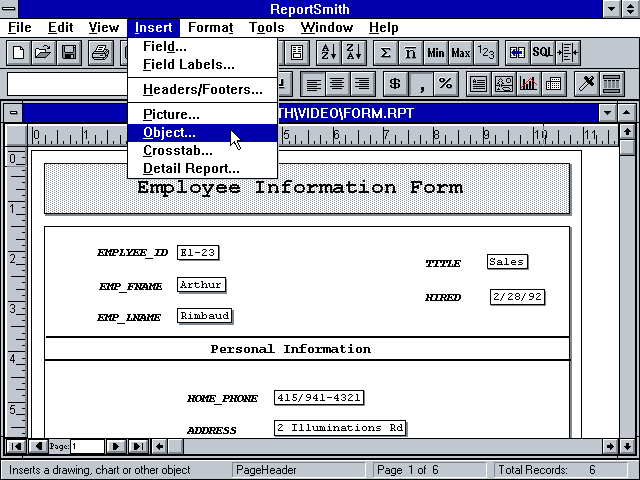Select Headers/Footers... menu entry
The image size is (640, 480).
203,90
